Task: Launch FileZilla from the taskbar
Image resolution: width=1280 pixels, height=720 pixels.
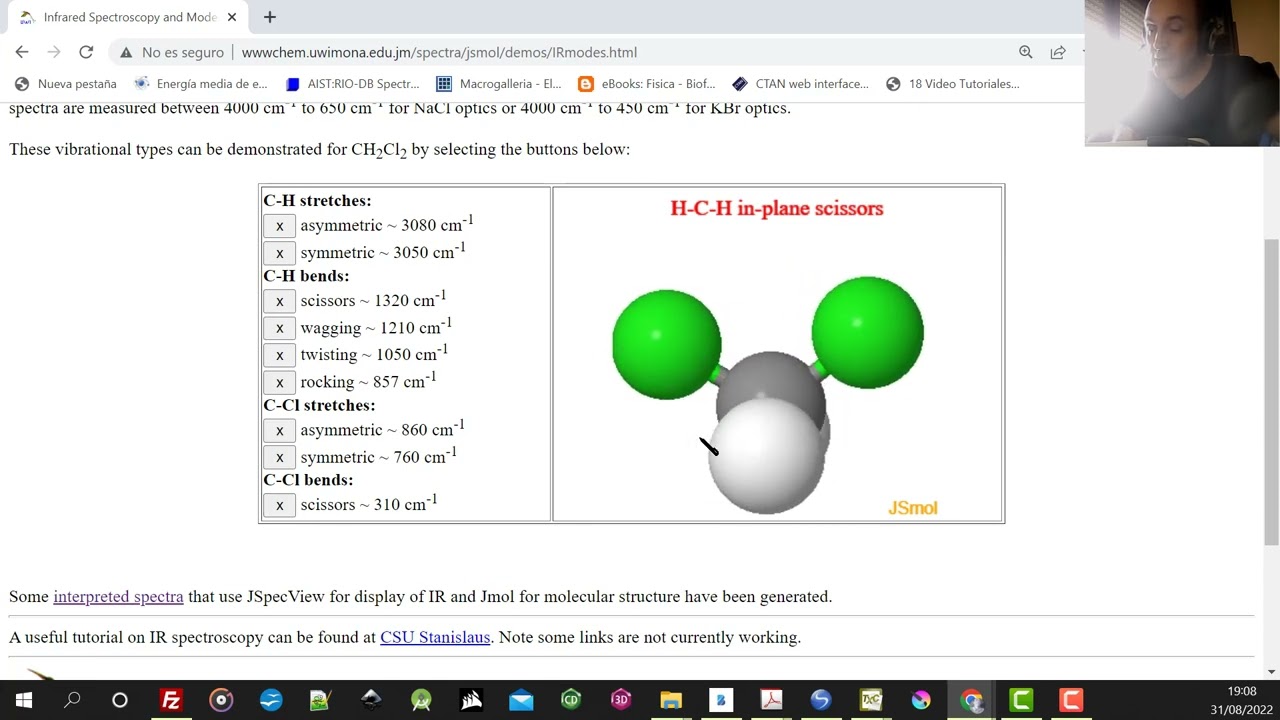Action: click(171, 700)
